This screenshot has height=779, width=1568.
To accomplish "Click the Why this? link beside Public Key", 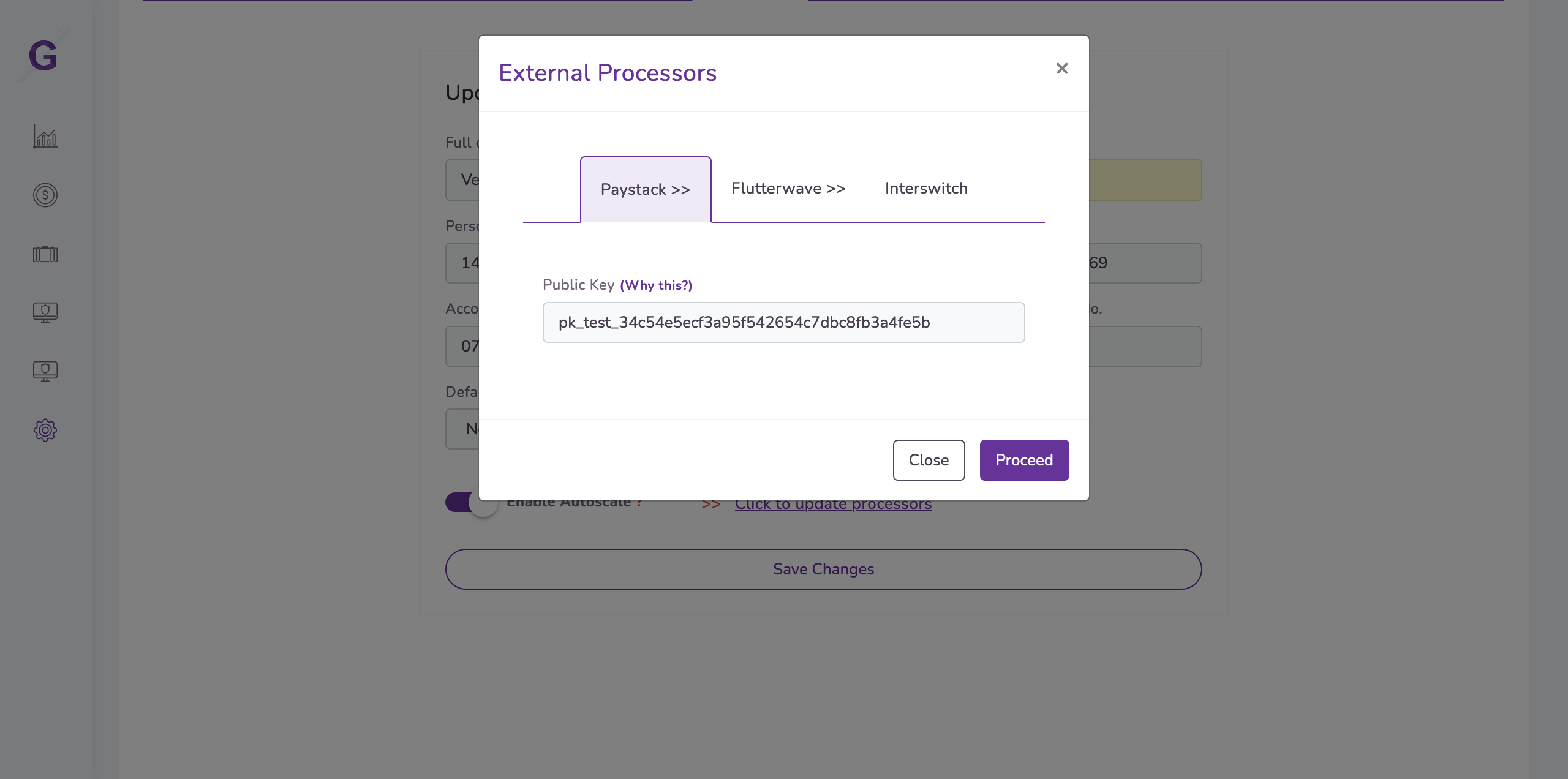I will (x=655, y=285).
